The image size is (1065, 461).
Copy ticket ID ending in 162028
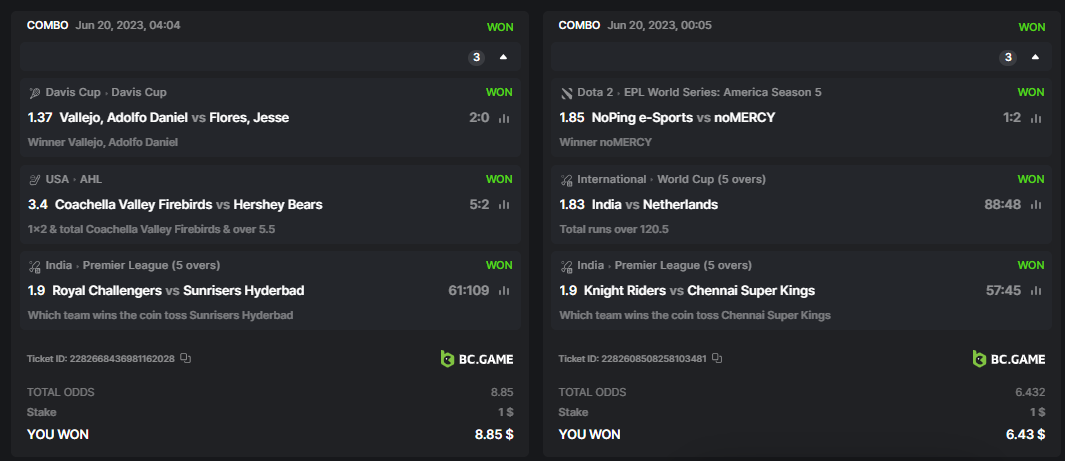[185, 358]
